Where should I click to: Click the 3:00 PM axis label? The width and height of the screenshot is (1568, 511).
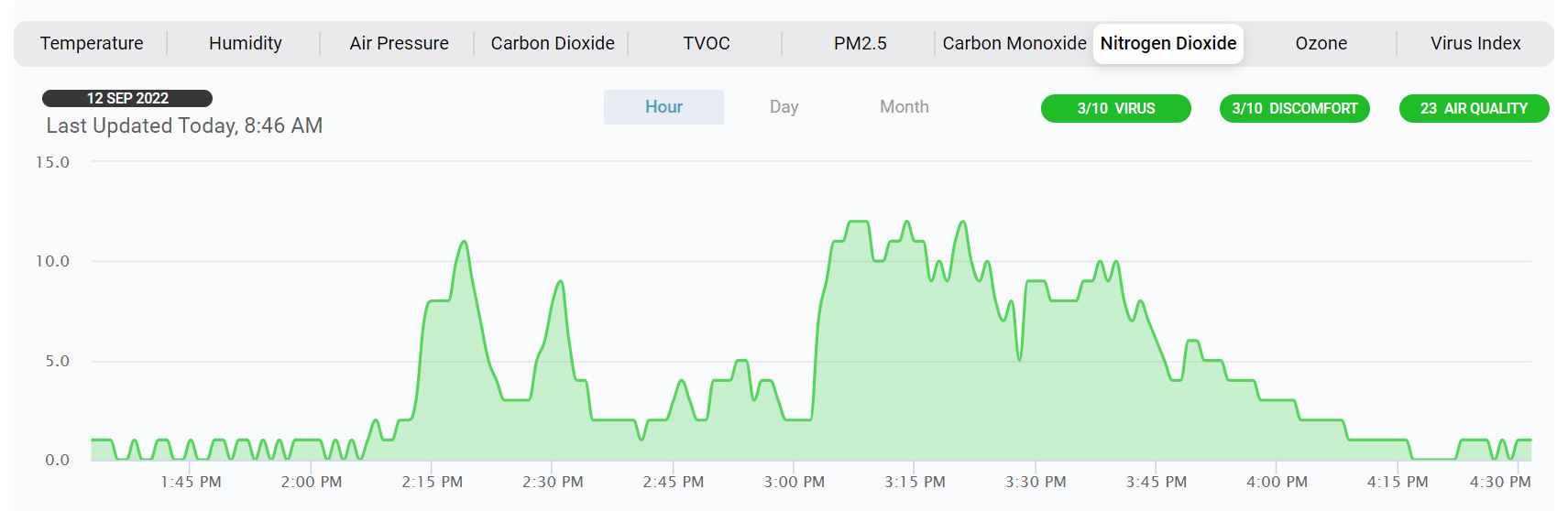coord(794,482)
